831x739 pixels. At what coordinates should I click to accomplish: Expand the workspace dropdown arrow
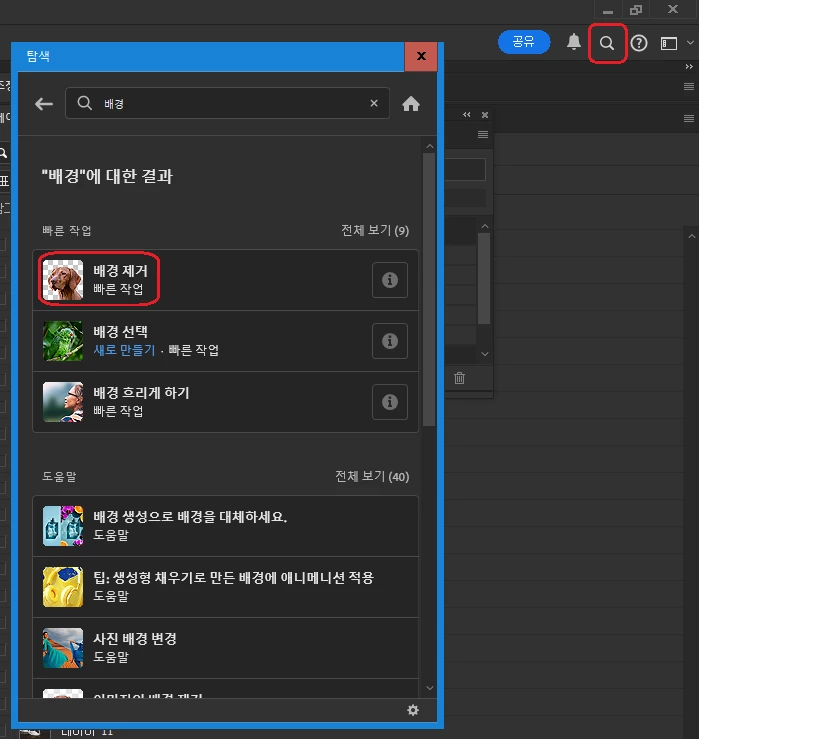coord(690,42)
